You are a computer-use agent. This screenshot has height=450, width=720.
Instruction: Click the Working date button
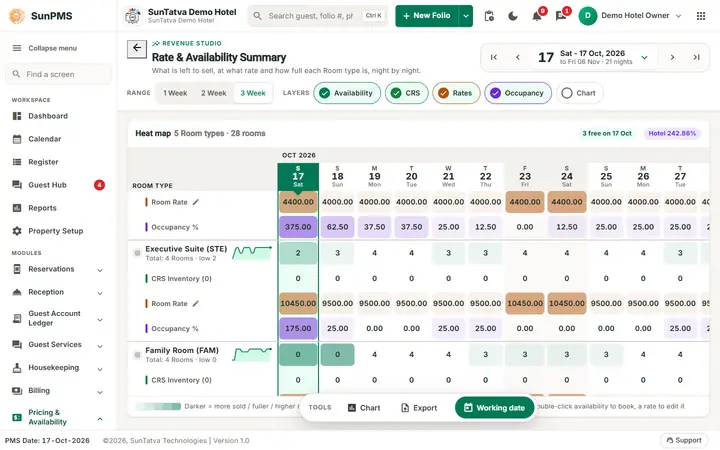[495, 408]
